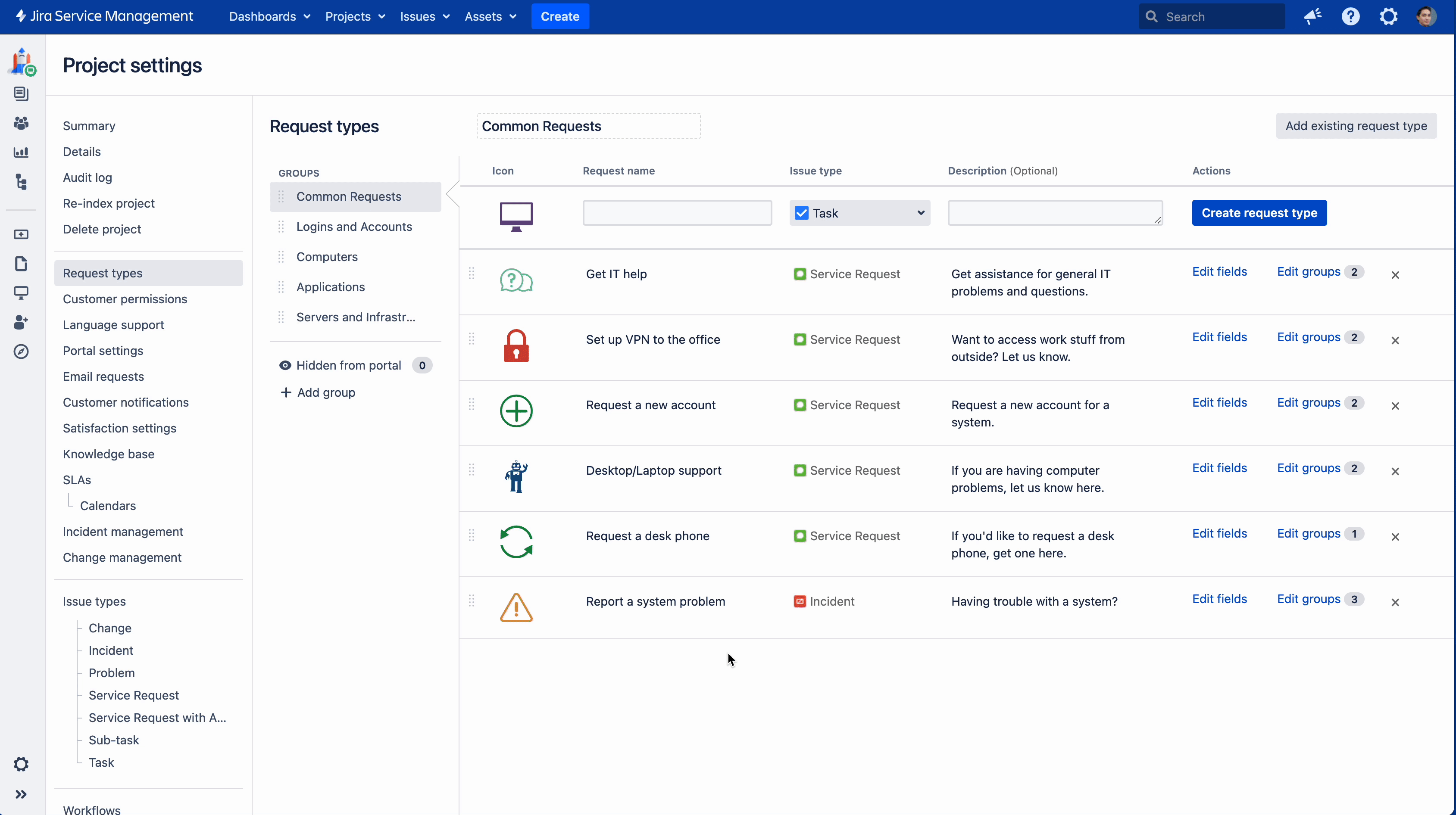The width and height of the screenshot is (1456, 815).
Task: Open the help question mark icon
Action: point(1350,16)
